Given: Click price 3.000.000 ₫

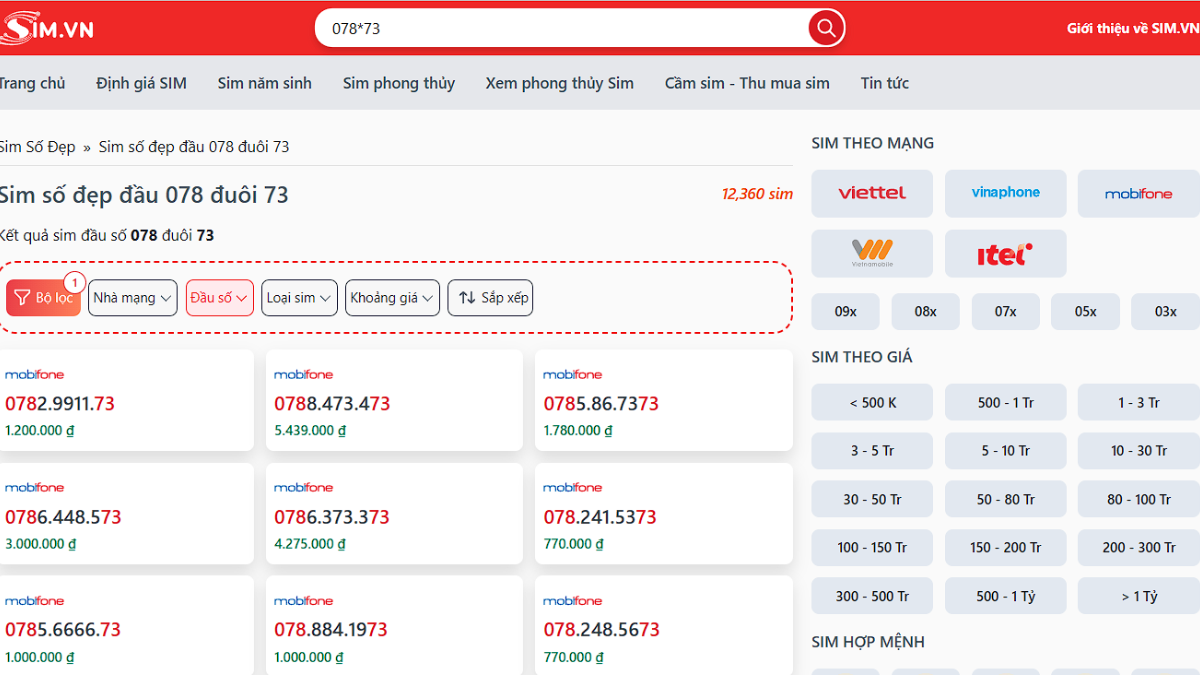Looking at the screenshot, I should click(x=41, y=544).
